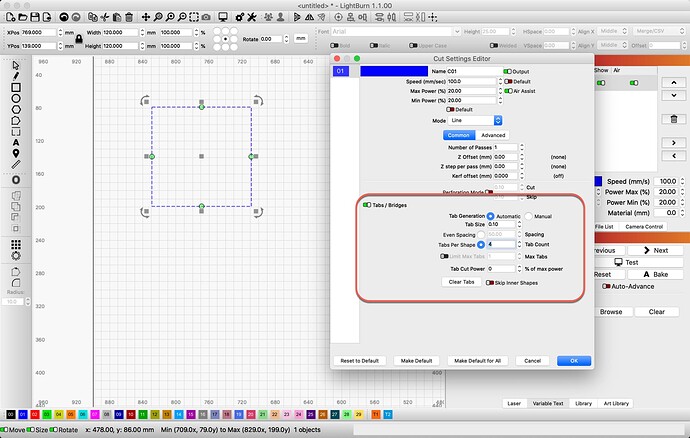
Task: Confirm with the OK button
Action: pos(574,361)
